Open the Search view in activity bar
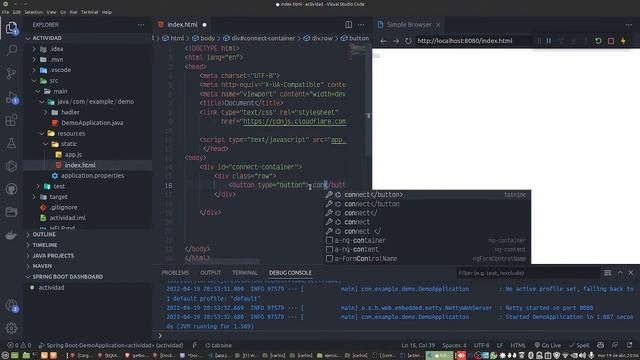 [11, 51]
